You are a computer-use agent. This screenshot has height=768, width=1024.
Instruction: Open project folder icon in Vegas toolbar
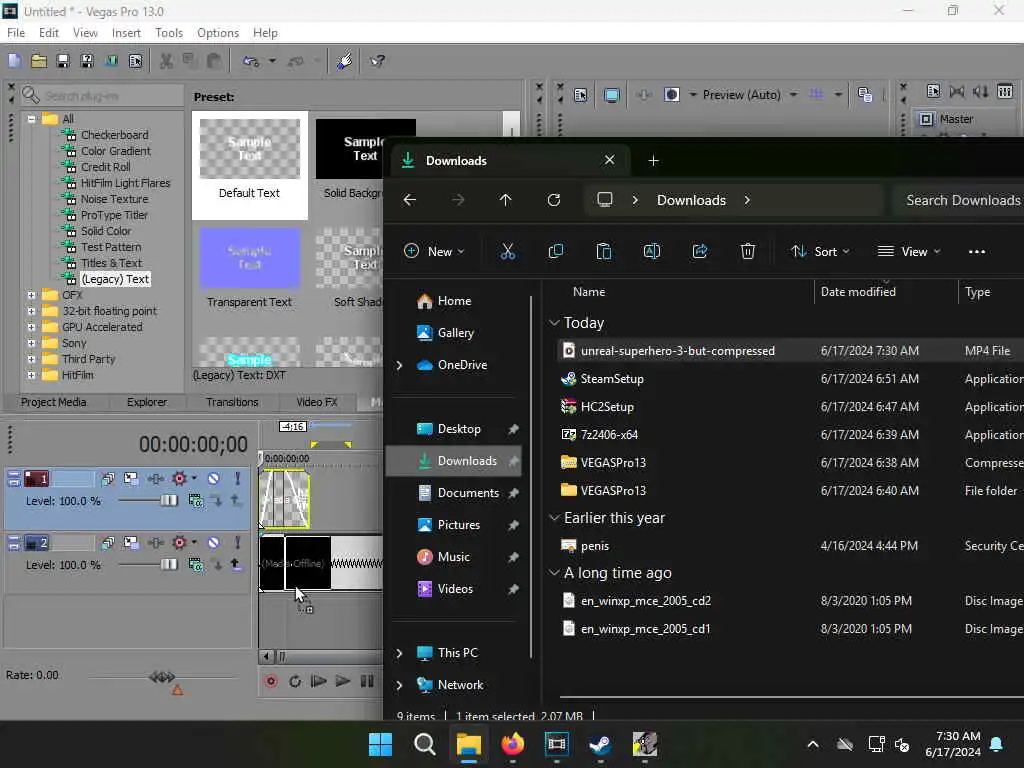click(39, 61)
